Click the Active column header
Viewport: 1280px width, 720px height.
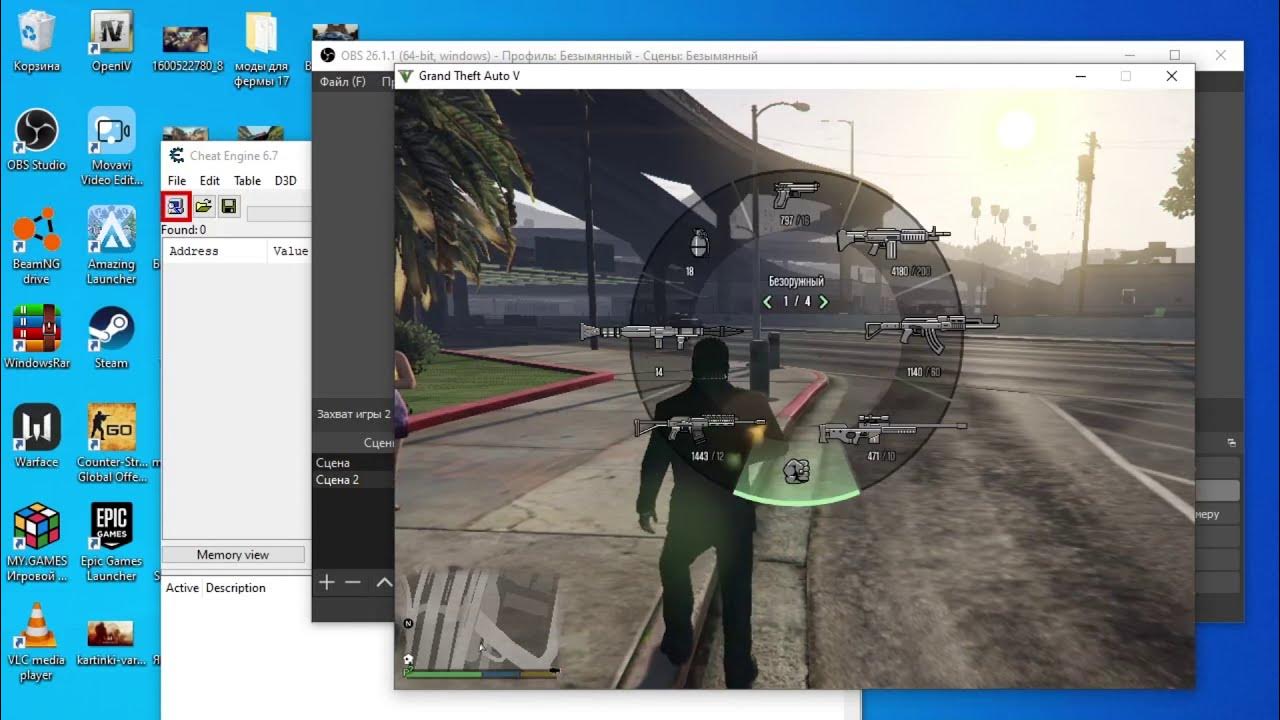click(x=182, y=588)
